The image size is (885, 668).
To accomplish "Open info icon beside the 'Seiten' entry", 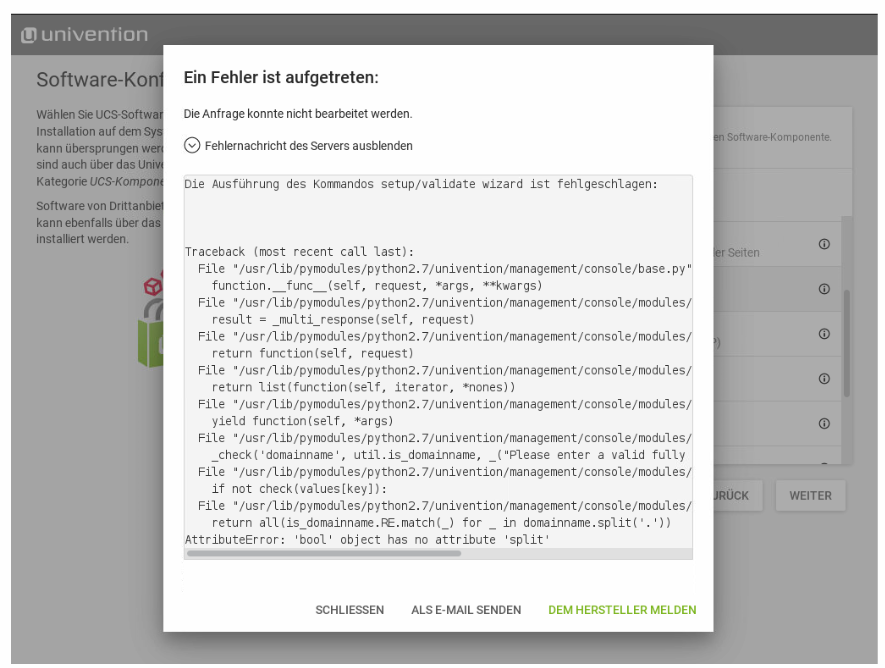I will point(824,244).
